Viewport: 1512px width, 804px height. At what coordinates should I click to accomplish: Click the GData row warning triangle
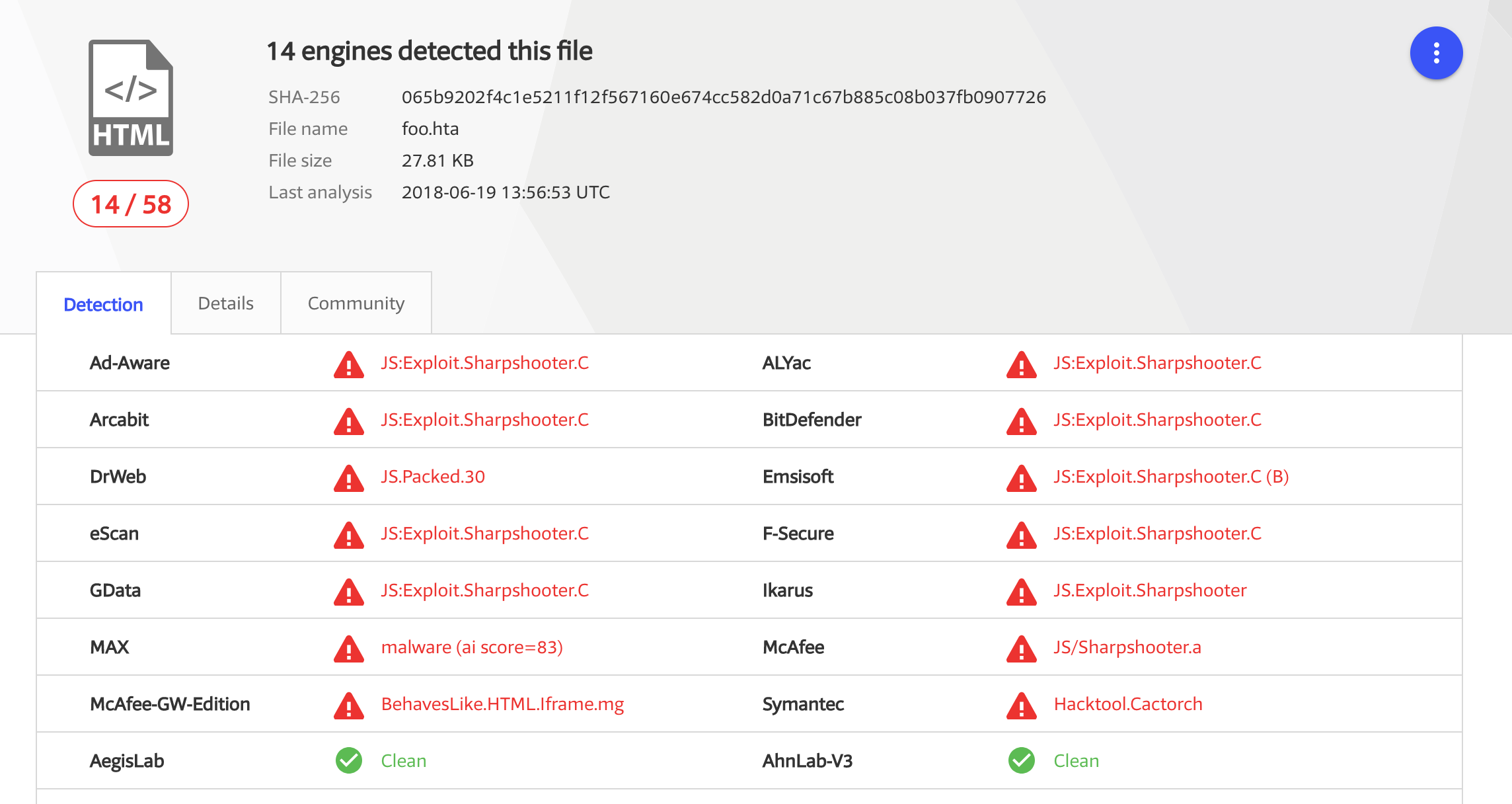(x=349, y=592)
